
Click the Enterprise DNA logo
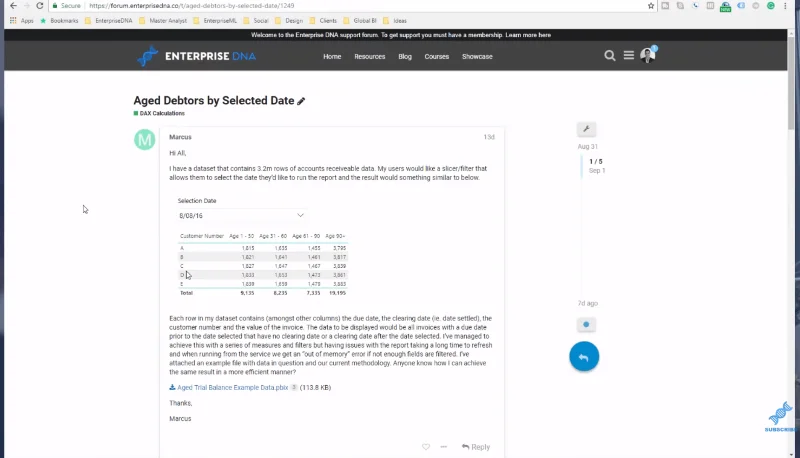[196, 56]
